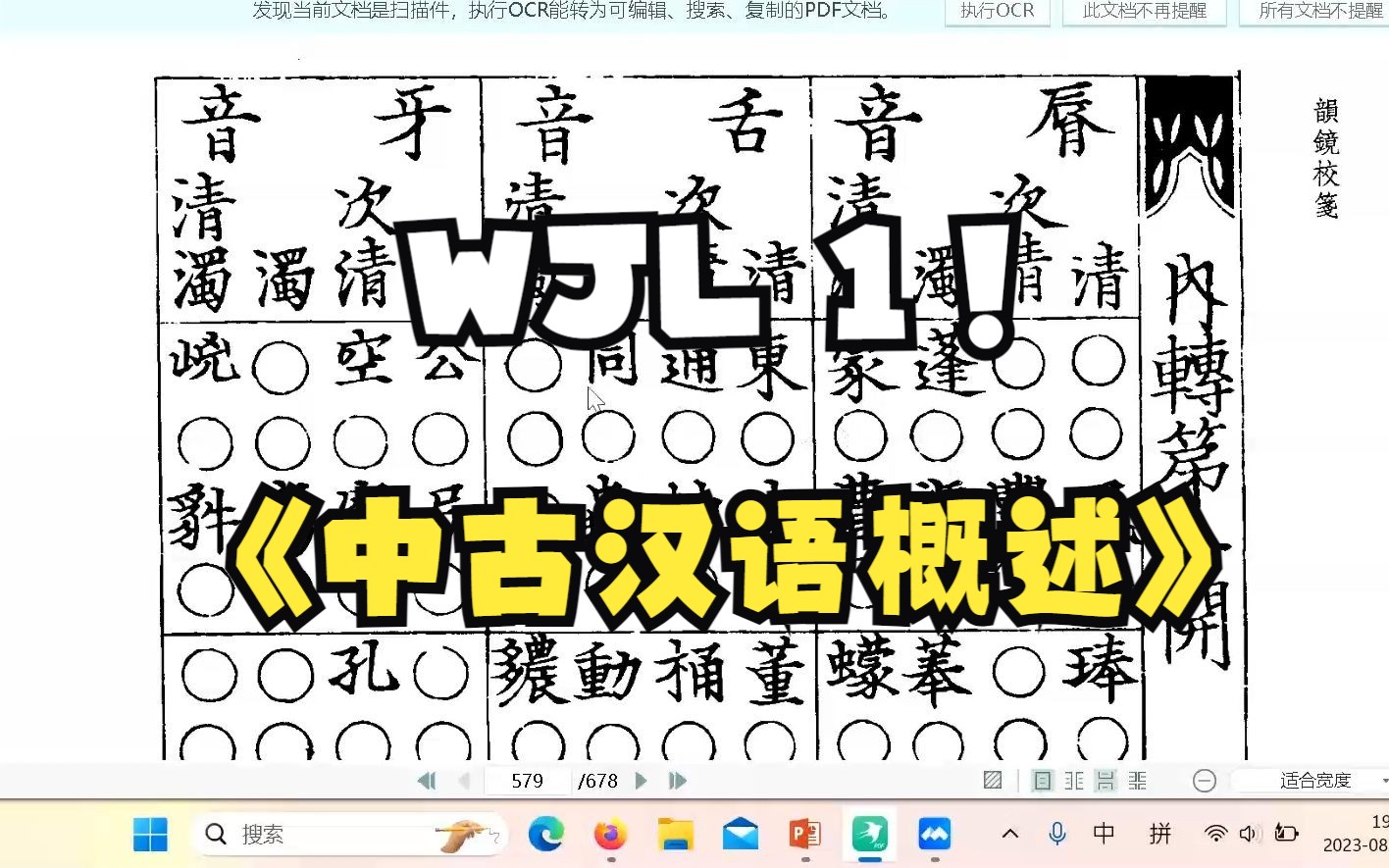Switch to two-page view layout
This screenshot has width=1389, height=868.
(1073, 780)
